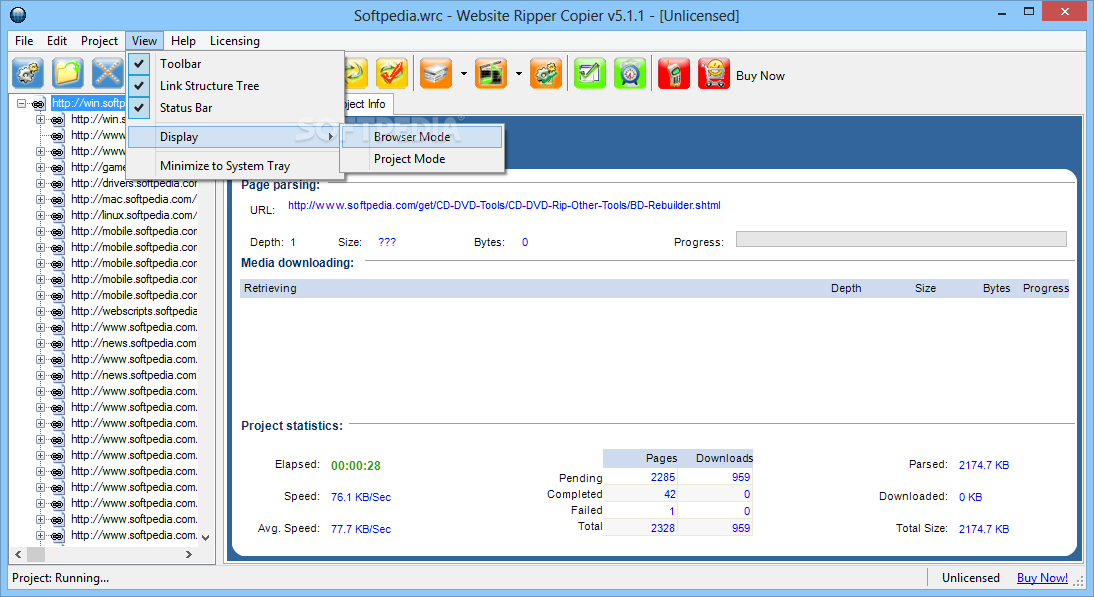Click the tree scroll-down arrow
The width and height of the screenshot is (1094, 597).
[205, 538]
